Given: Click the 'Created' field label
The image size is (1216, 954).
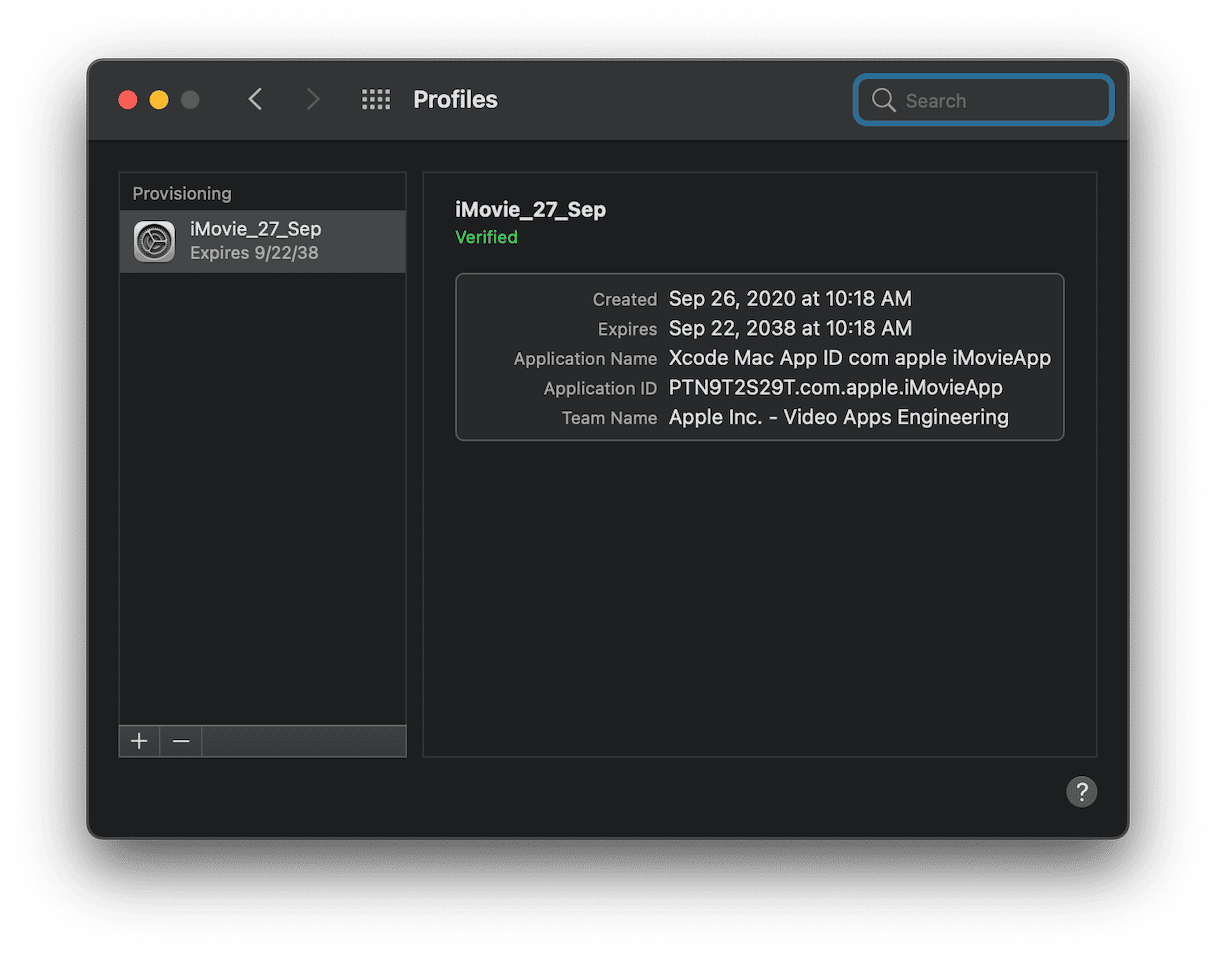Looking at the screenshot, I should [x=625, y=299].
